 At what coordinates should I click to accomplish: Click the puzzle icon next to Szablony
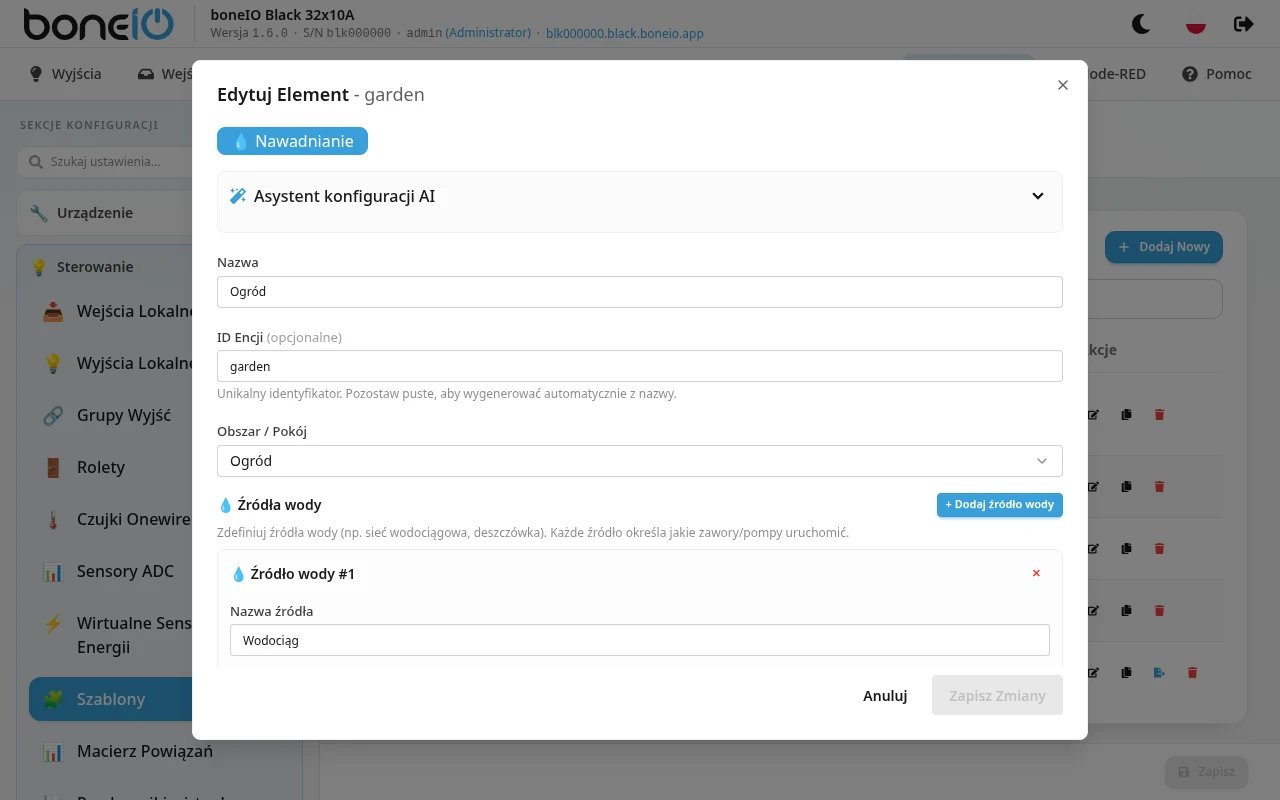[x=53, y=699]
